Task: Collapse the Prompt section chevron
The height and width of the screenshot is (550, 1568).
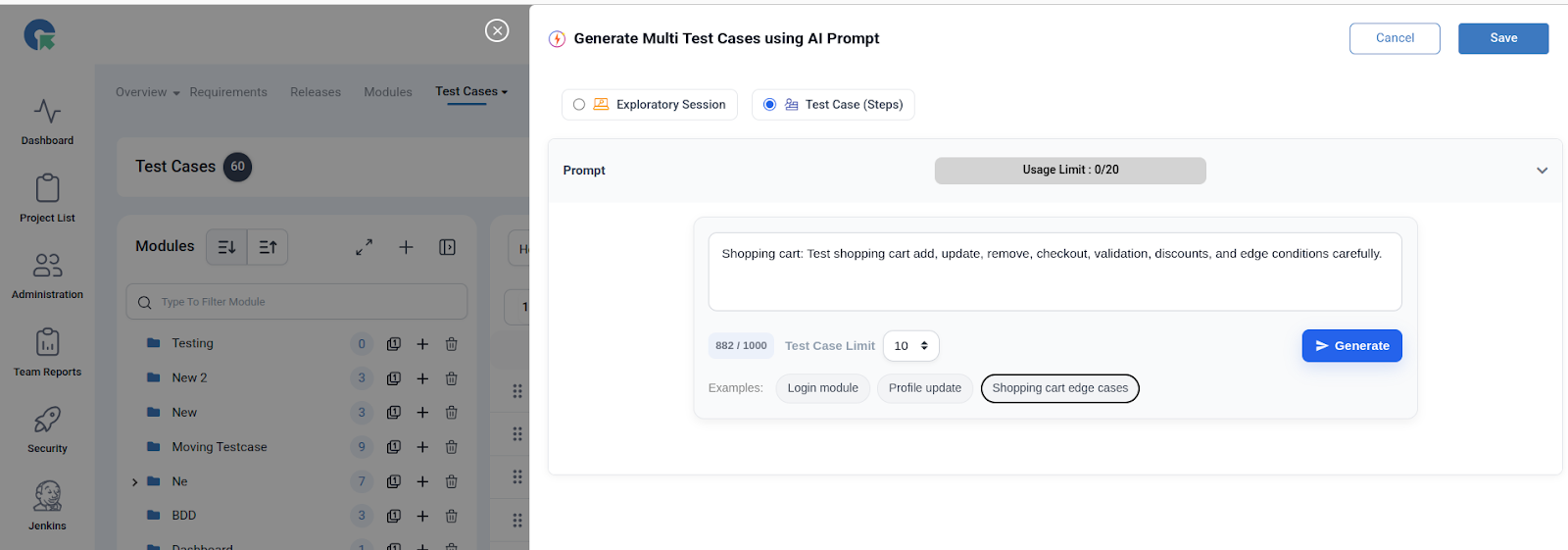Action: [x=1542, y=171]
